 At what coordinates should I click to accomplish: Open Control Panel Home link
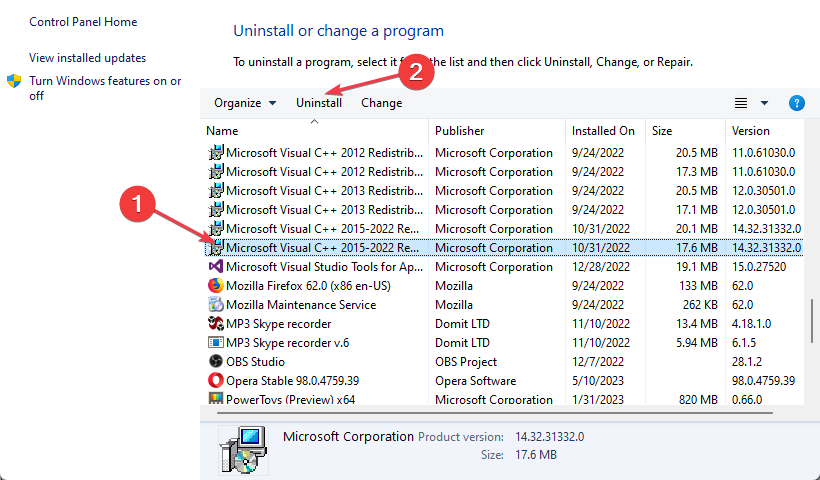[x=83, y=22]
